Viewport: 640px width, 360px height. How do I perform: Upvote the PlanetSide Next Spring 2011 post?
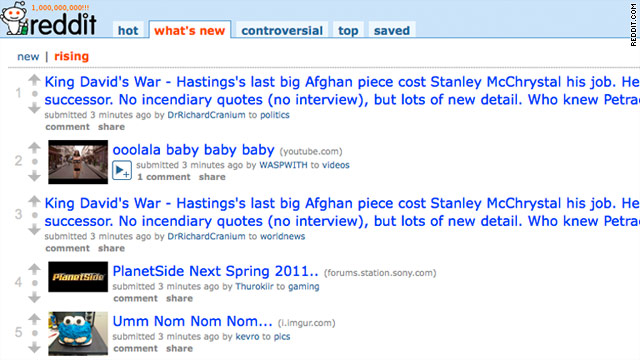(34, 269)
